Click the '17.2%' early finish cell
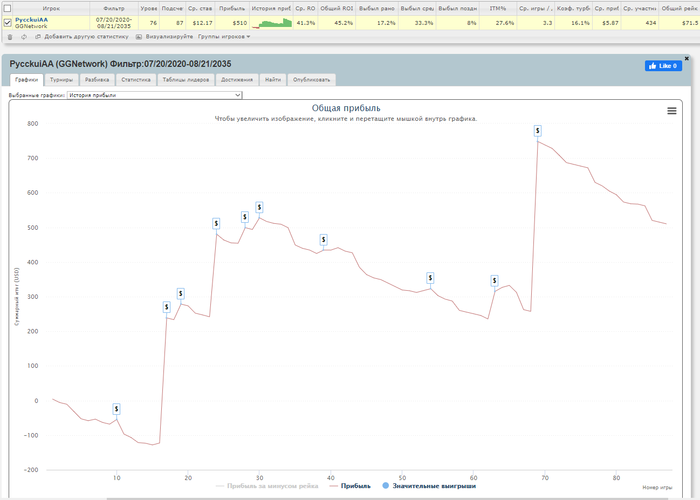Image resolution: width=700 pixels, height=500 pixels. [377, 23]
